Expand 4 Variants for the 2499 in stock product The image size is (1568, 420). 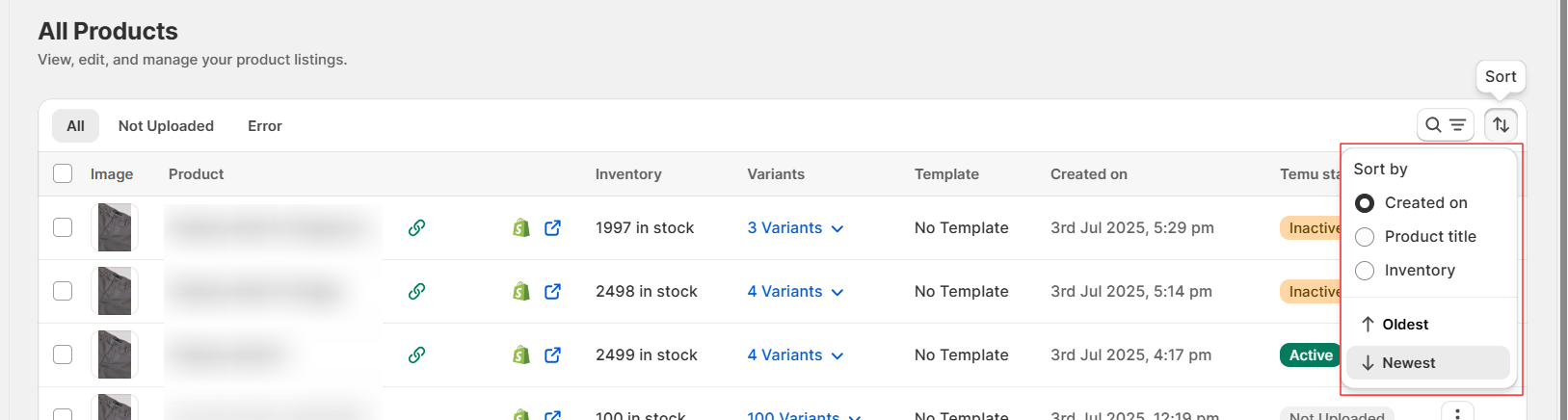tap(795, 355)
